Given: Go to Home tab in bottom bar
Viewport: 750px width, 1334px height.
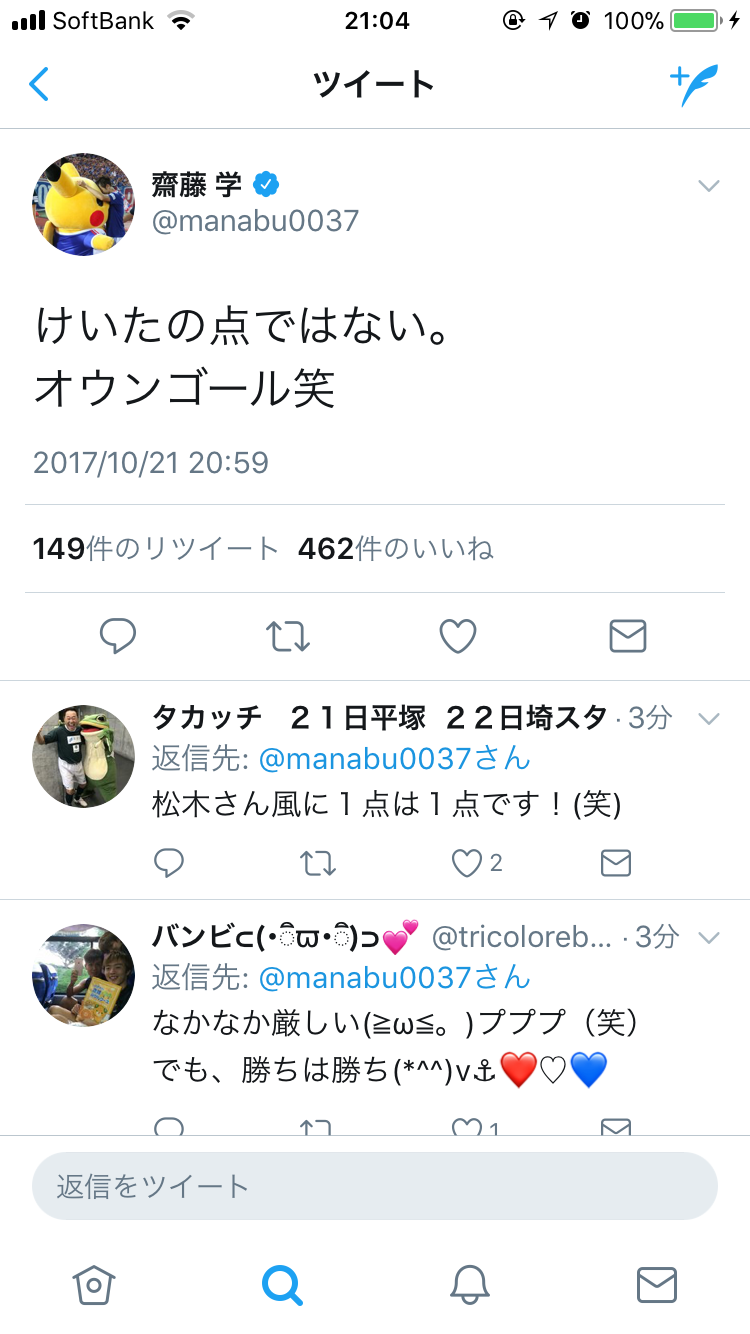Looking at the screenshot, I should coord(95,1285).
